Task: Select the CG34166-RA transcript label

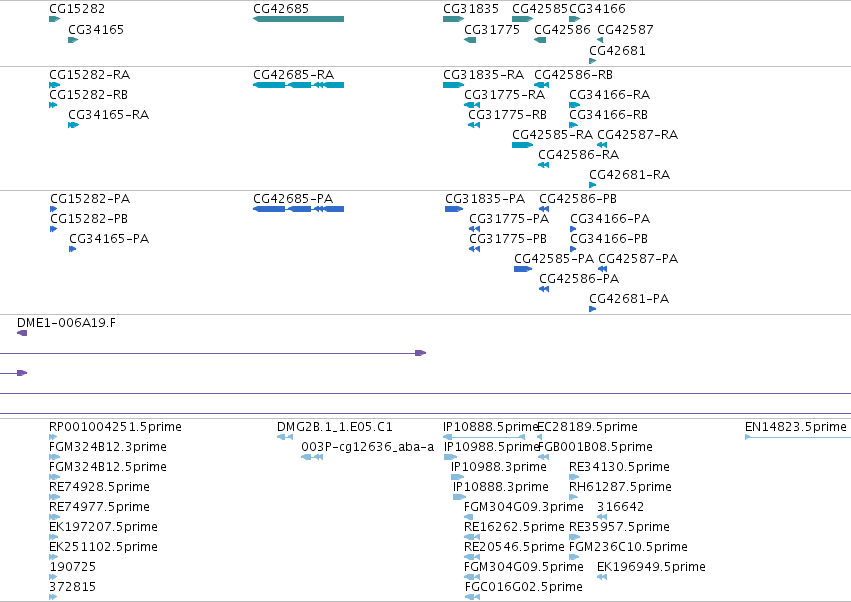Action: coord(609,94)
